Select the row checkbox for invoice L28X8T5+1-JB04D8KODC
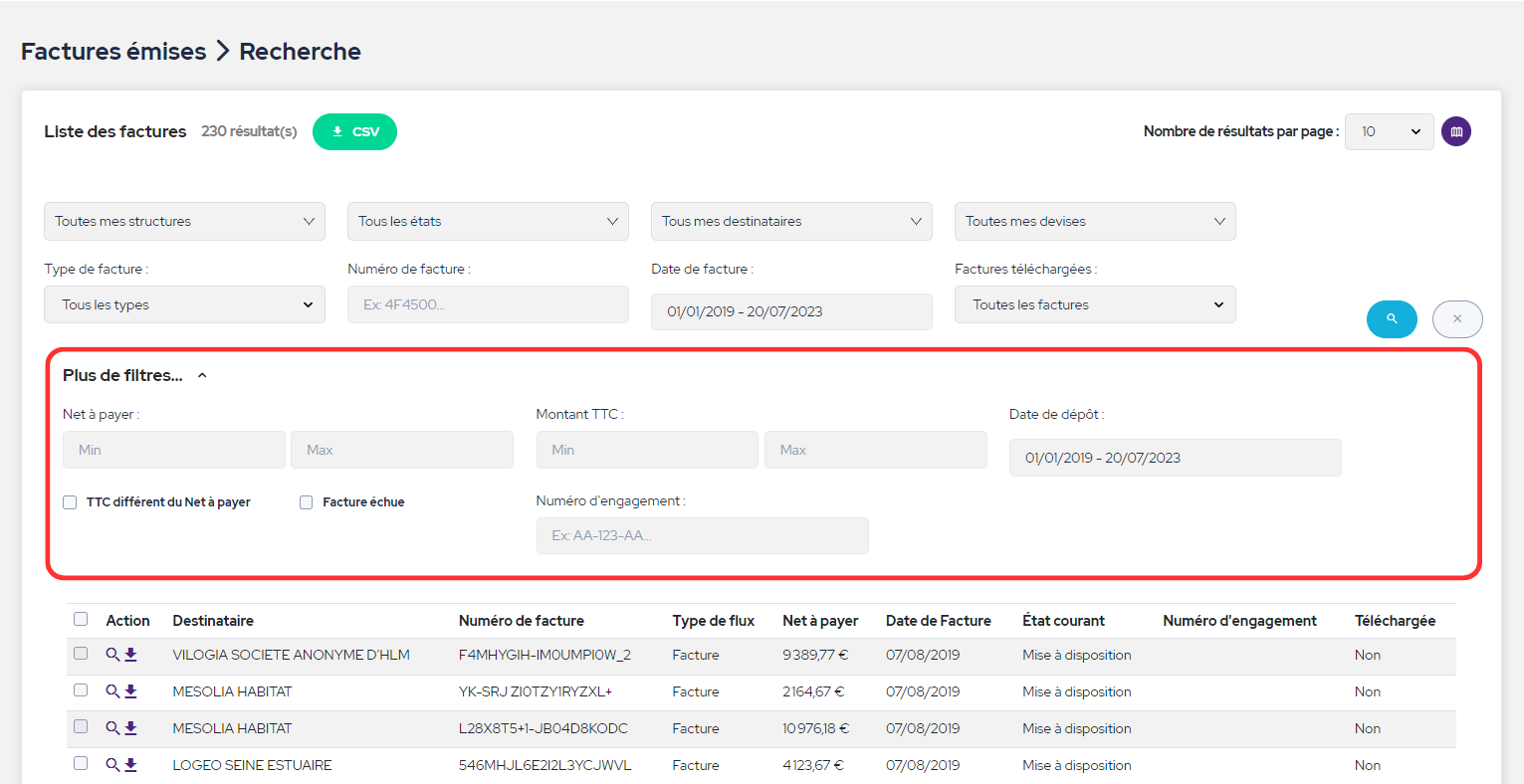 pos(81,727)
